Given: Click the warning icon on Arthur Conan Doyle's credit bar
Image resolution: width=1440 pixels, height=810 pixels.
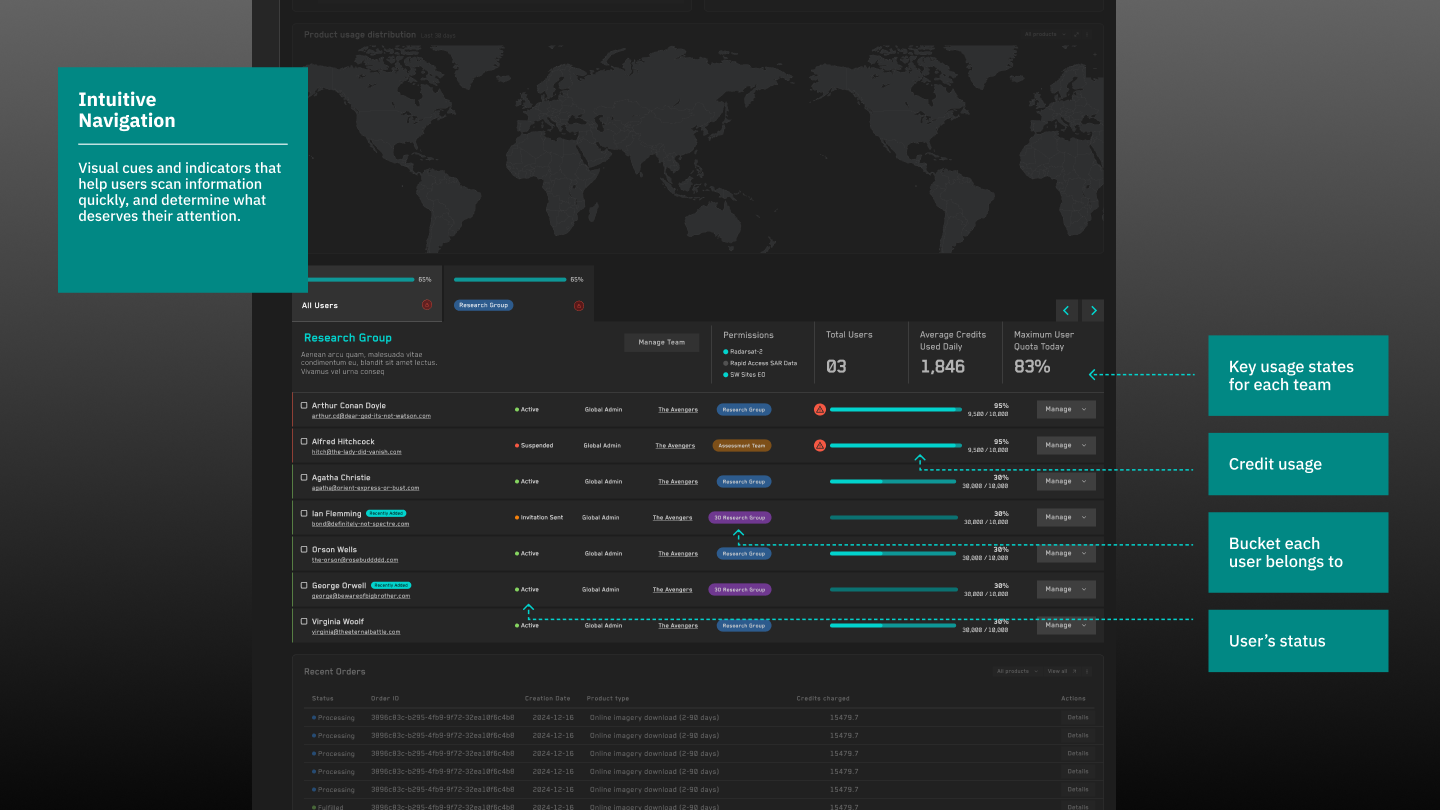Looking at the screenshot, I should click(820, 409).
